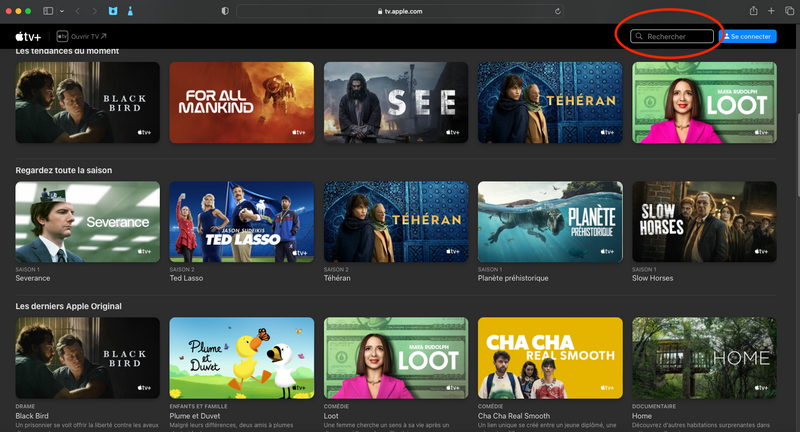Open Loot in Les derniers Apple Original
This screenshot has height=432, width=800.
[396, 358]
